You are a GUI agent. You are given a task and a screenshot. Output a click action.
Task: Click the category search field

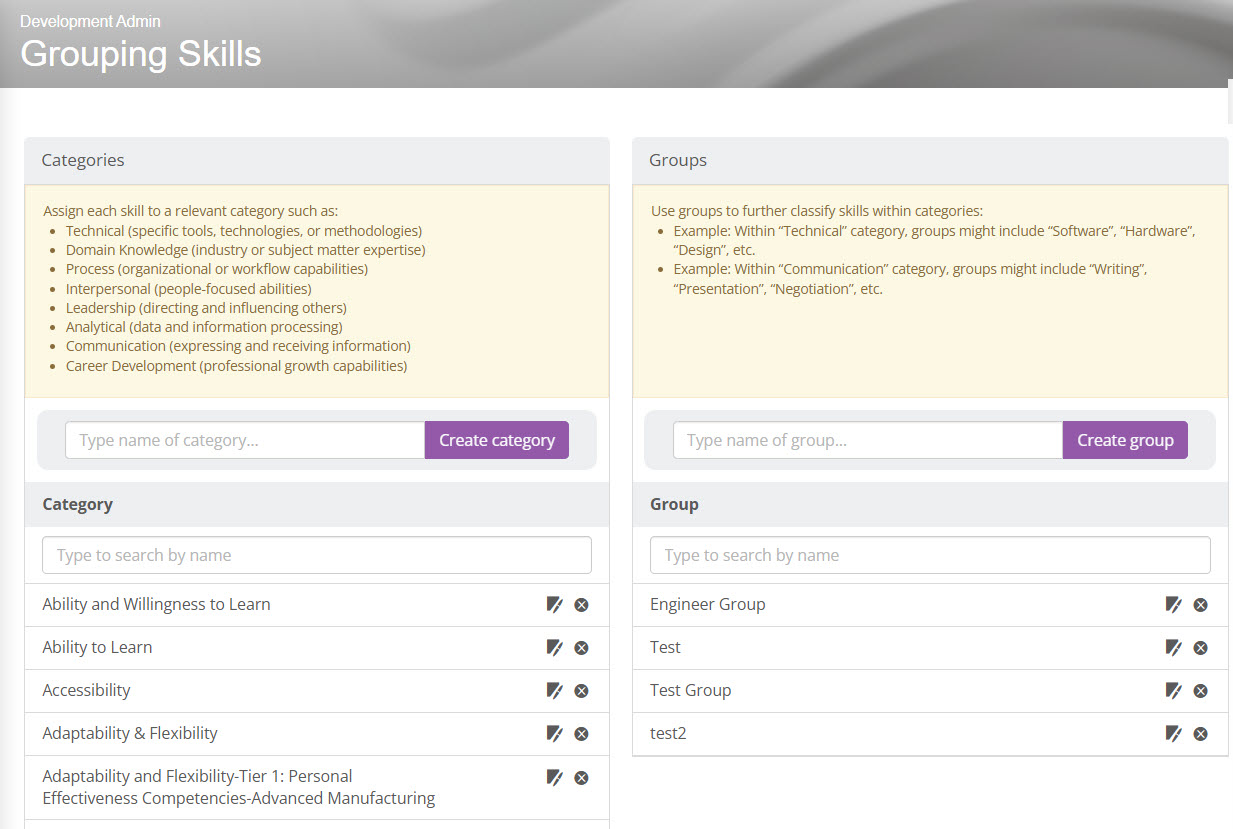(316, 555)
